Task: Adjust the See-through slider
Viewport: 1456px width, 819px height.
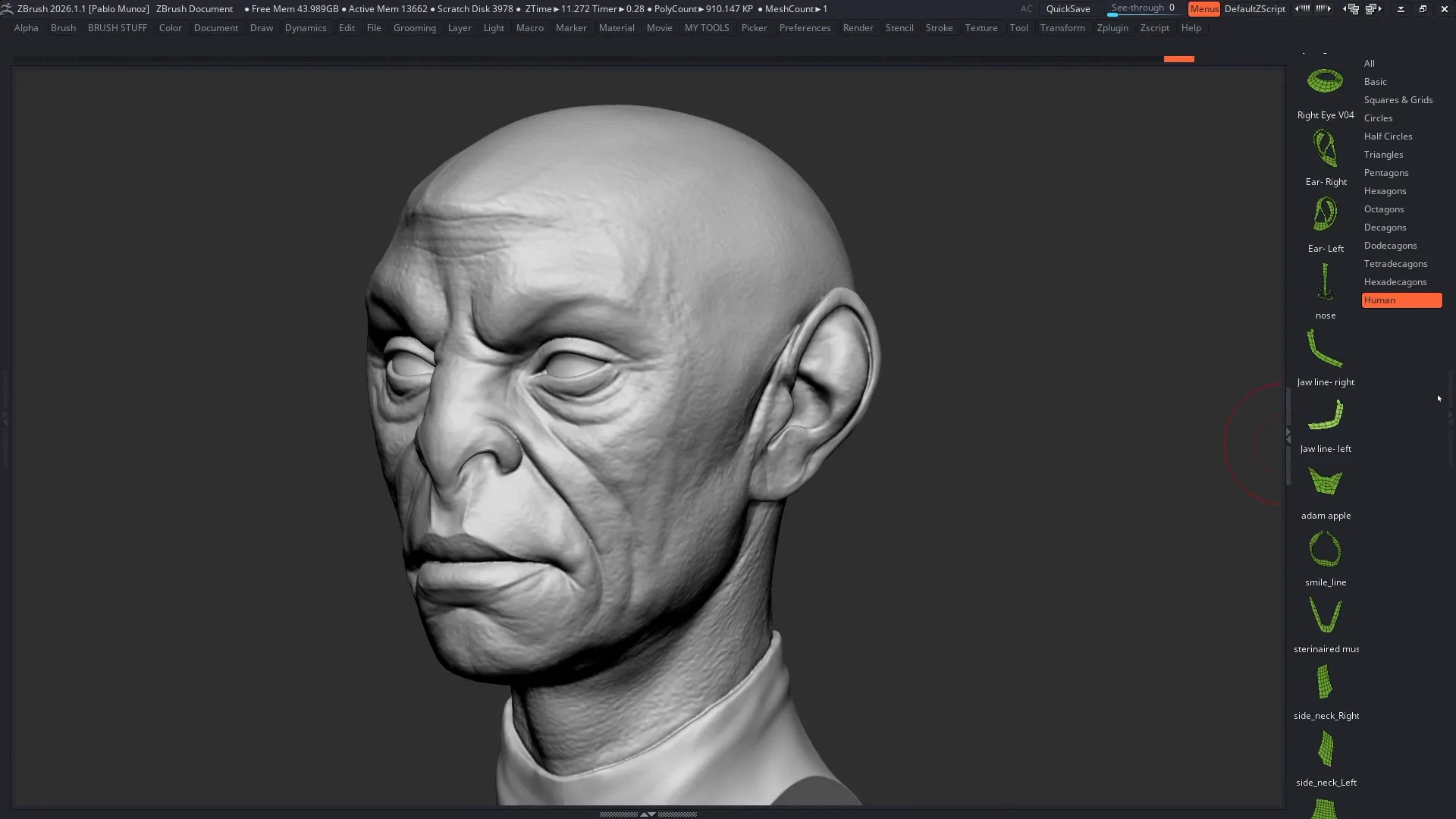Action: pos(1143,9)
